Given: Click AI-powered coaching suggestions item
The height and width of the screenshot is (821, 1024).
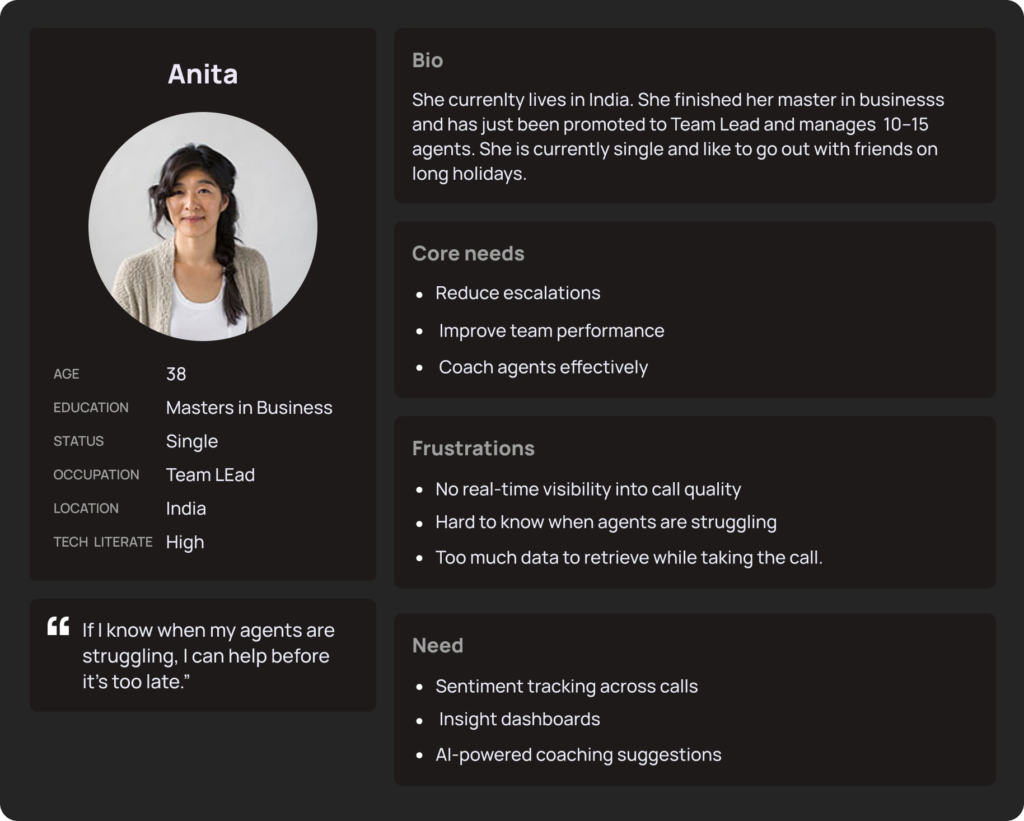Looking at the screenshot, I should (x=578, y=754).
